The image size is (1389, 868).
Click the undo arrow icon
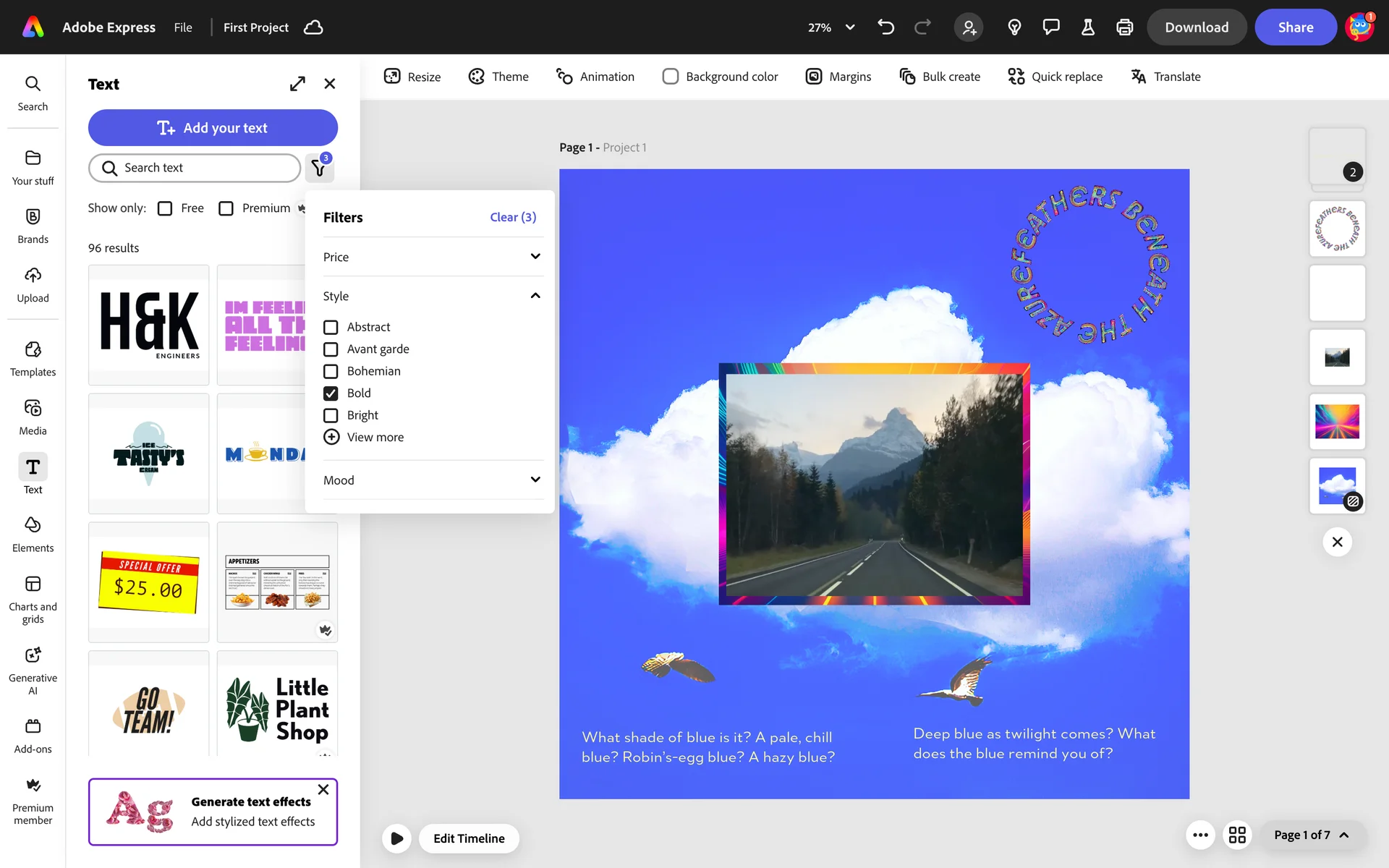click(x=885, y=27)
